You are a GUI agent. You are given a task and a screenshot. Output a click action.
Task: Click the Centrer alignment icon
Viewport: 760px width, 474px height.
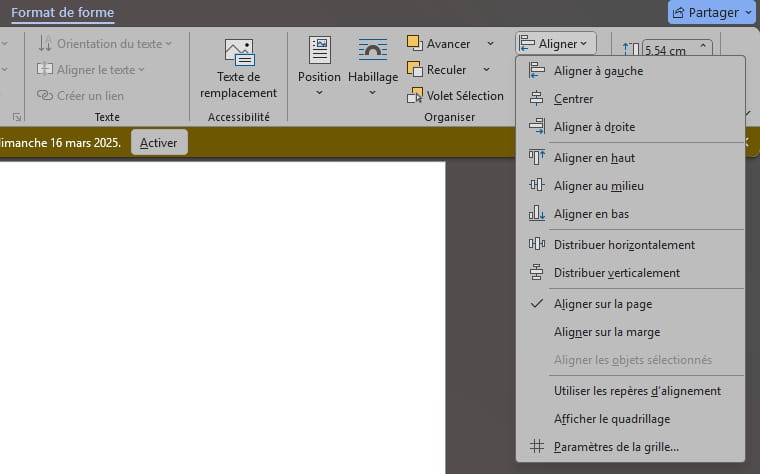click(x=537, y=99)
